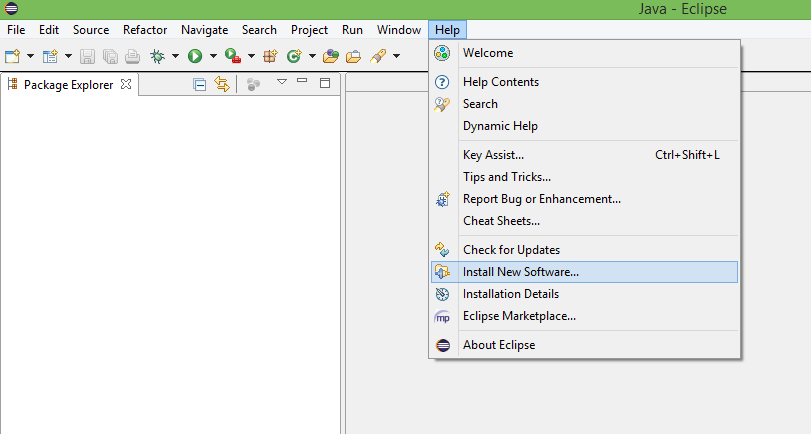This screenshot has height=434, width=811.
Task: Click the Debug bug icon
Action: [158, 56]
